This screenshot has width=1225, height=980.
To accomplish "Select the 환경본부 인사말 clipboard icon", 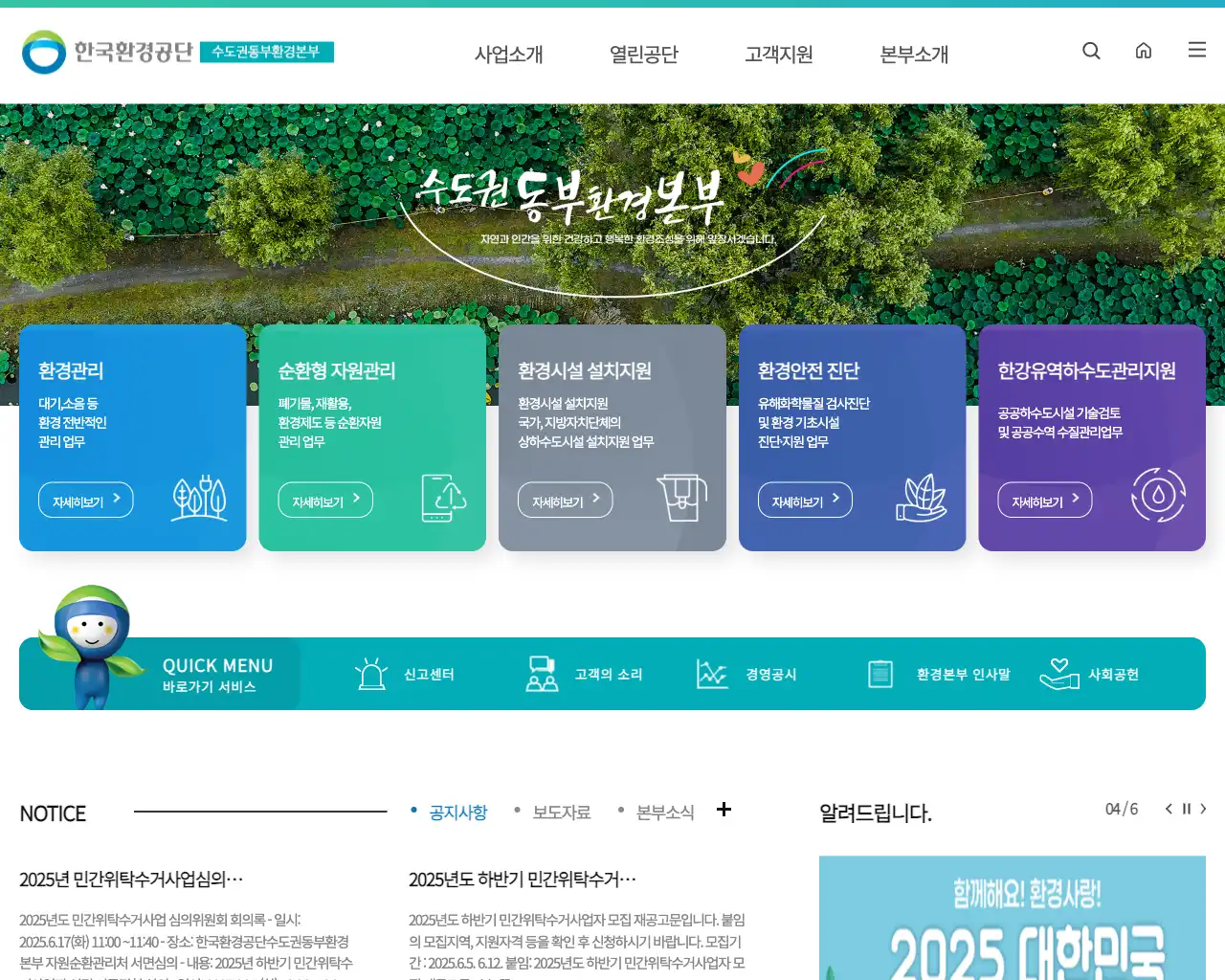I will click(879, 673).
